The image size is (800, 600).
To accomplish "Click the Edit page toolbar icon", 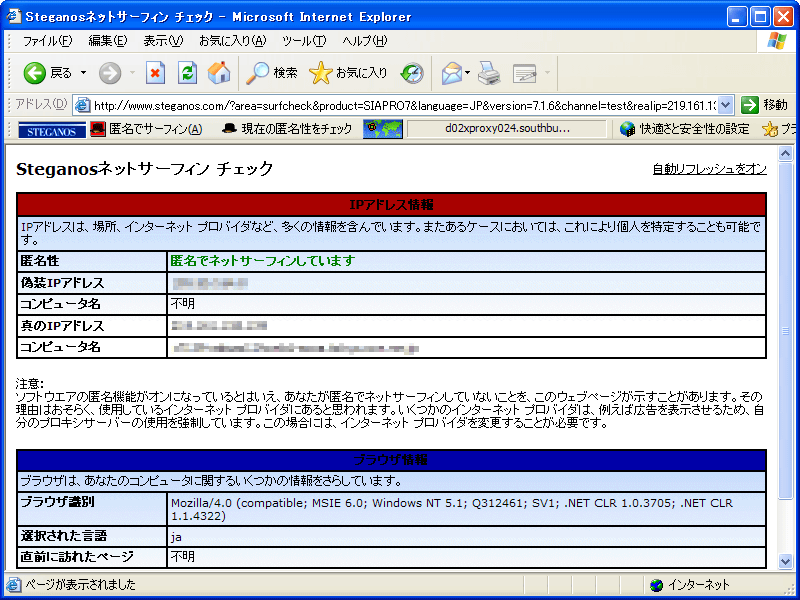I will tap(524, 73).
